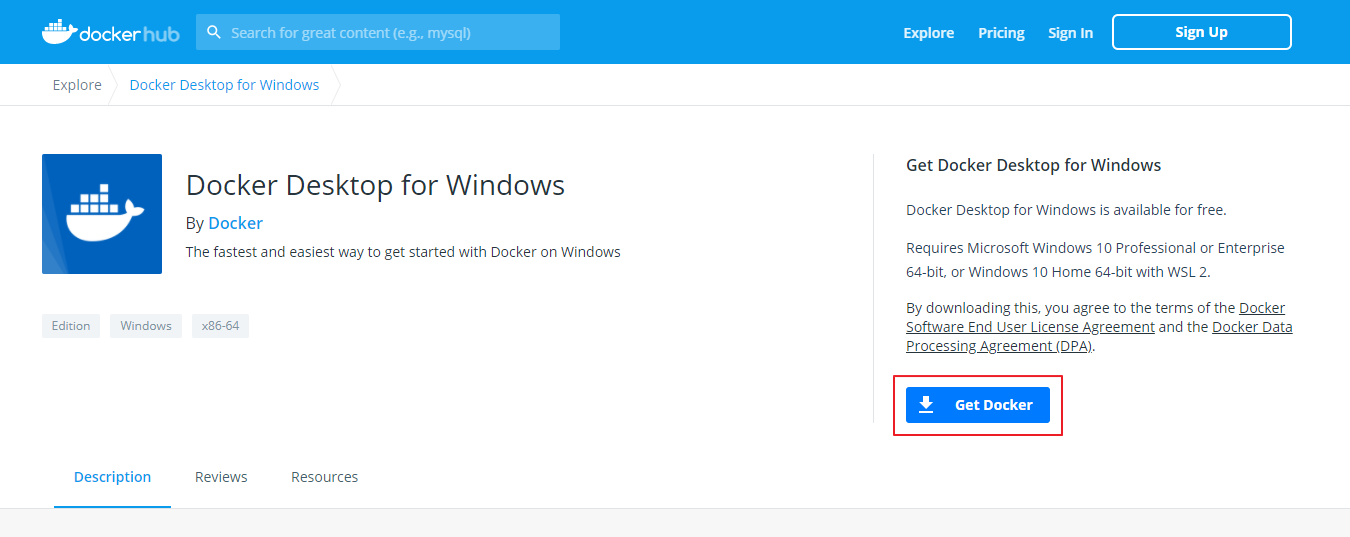The image size is (1350, 537).
Task: Open 'Docker Desktop for Windows' breadcrumb
Action: coord(224,85)
